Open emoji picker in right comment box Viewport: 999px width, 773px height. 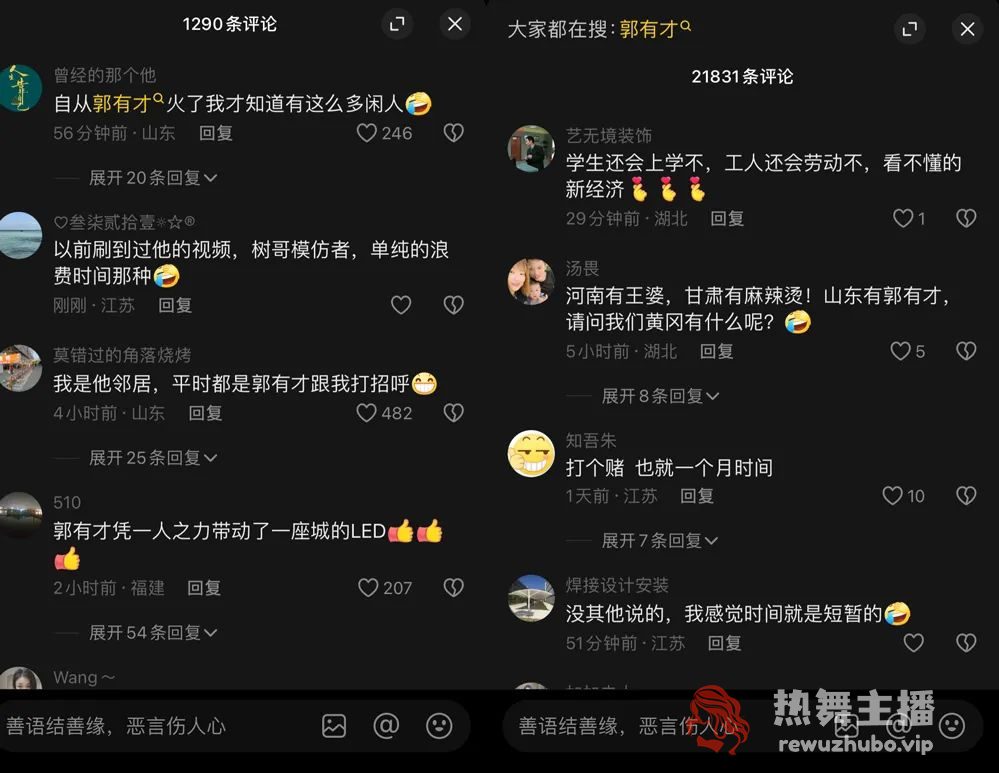coord(952,726)
